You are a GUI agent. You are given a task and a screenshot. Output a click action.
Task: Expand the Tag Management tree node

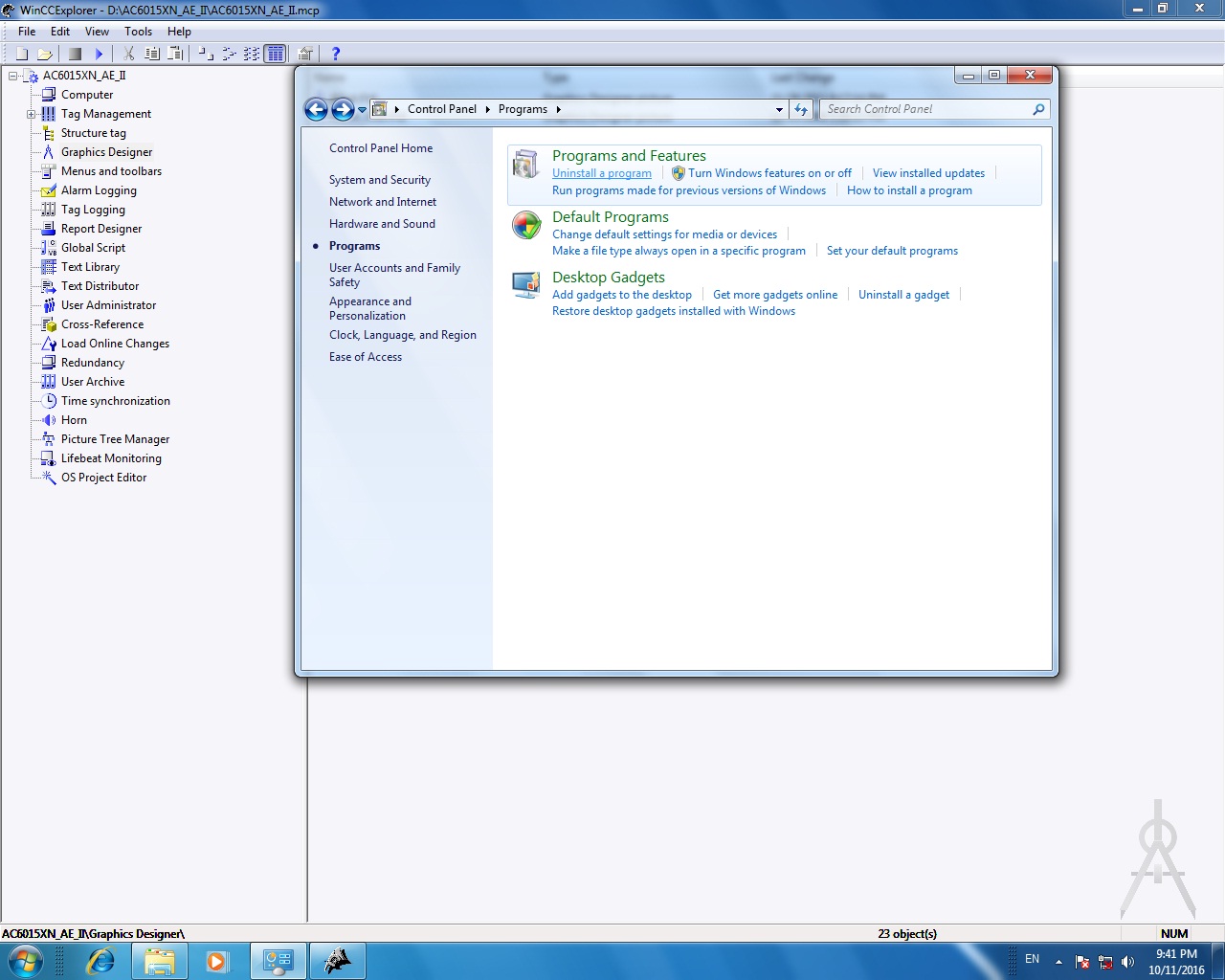tap(32, 114)
